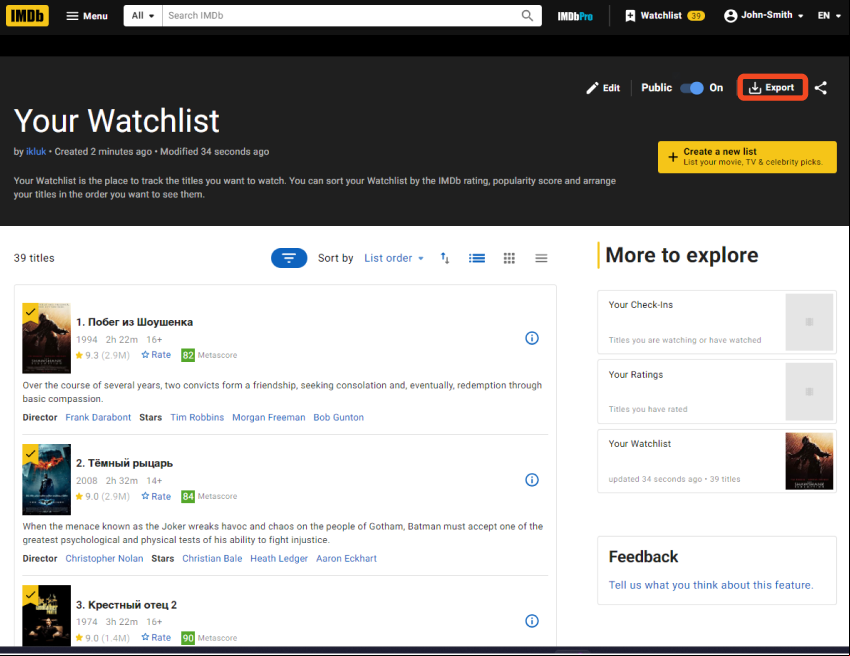Open the EN language dropdown

pyautogui.click(x=829, y=16)
